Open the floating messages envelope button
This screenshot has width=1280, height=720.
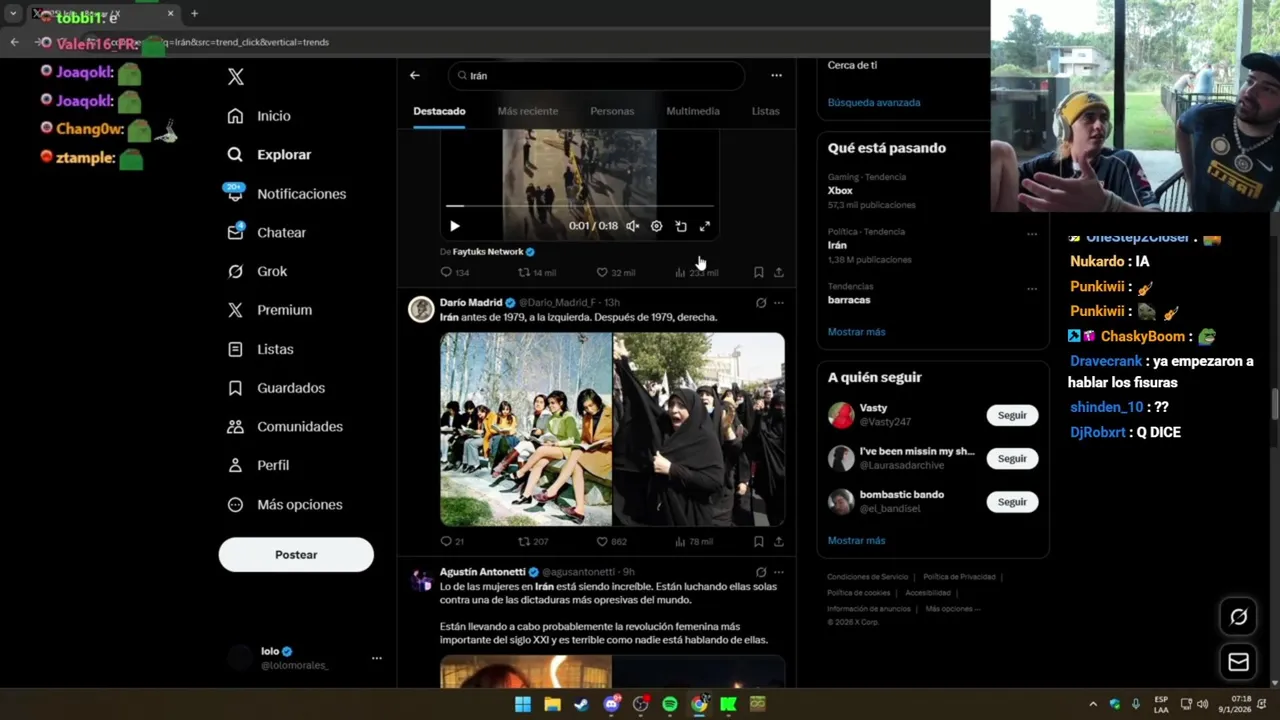coord(1238,662)
